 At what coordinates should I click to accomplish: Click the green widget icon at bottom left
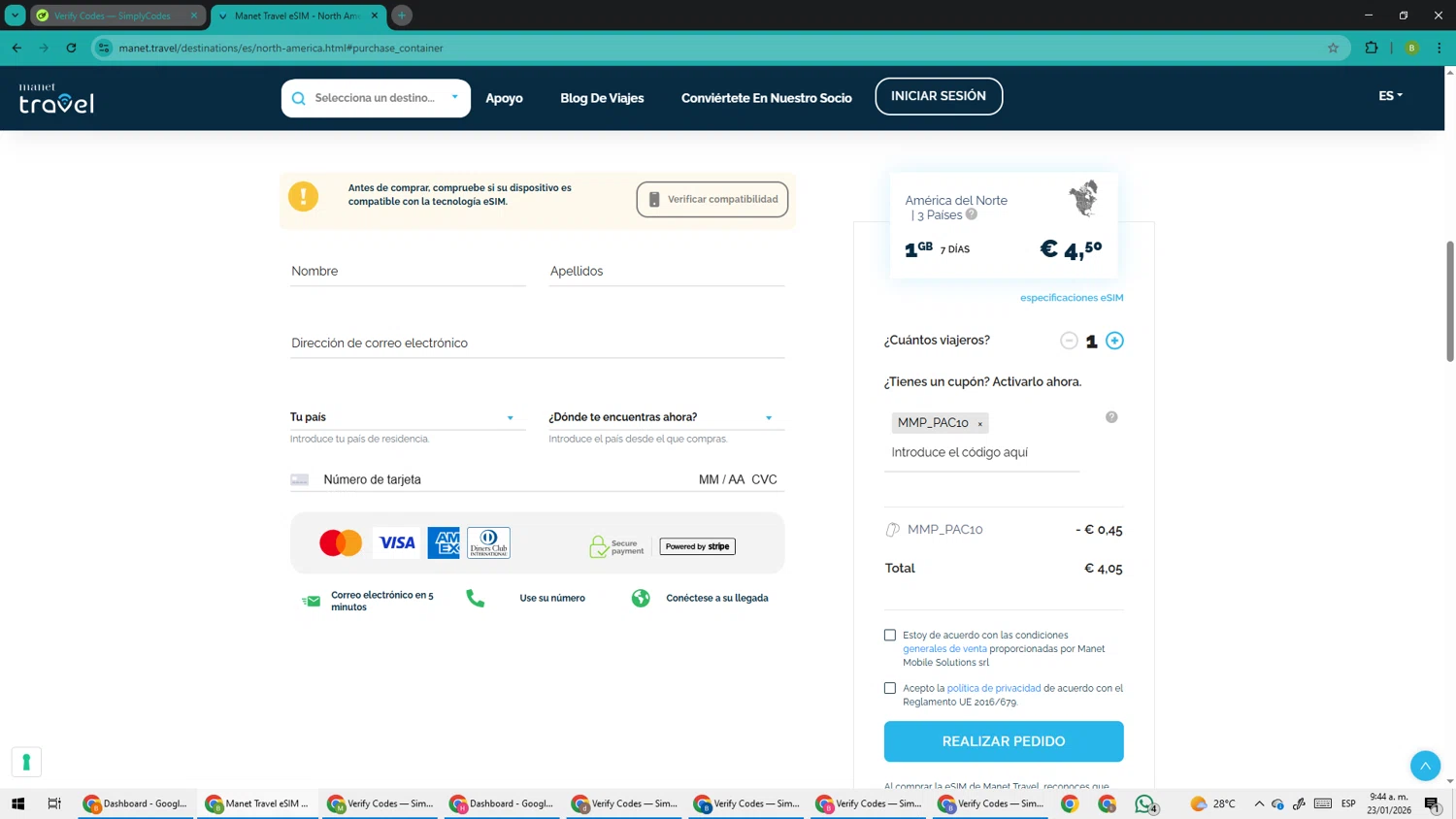coord(26,762)
